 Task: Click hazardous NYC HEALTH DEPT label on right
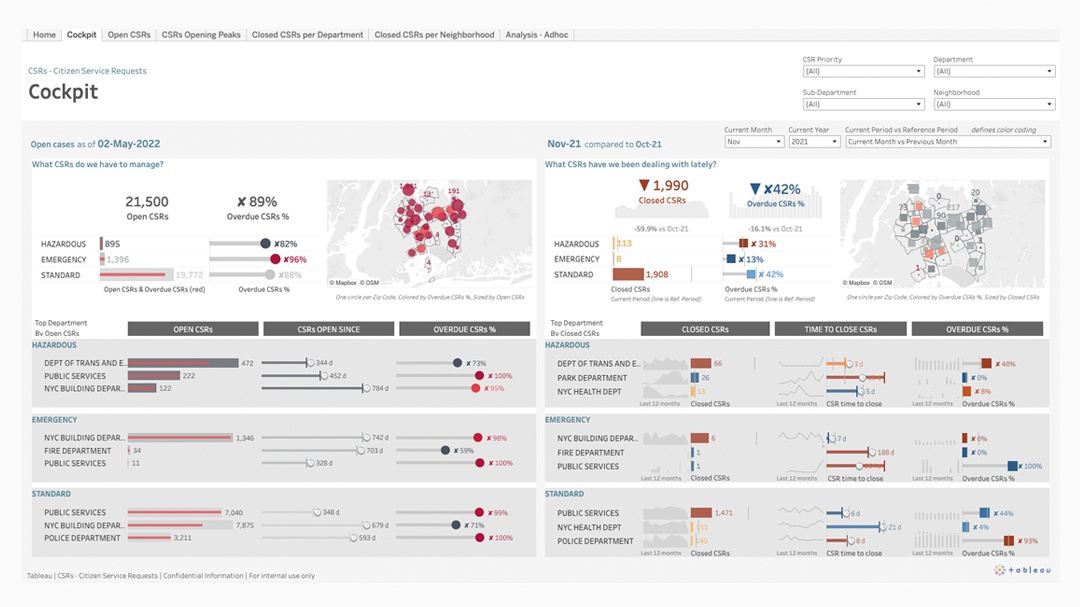[x=589, y=391]
